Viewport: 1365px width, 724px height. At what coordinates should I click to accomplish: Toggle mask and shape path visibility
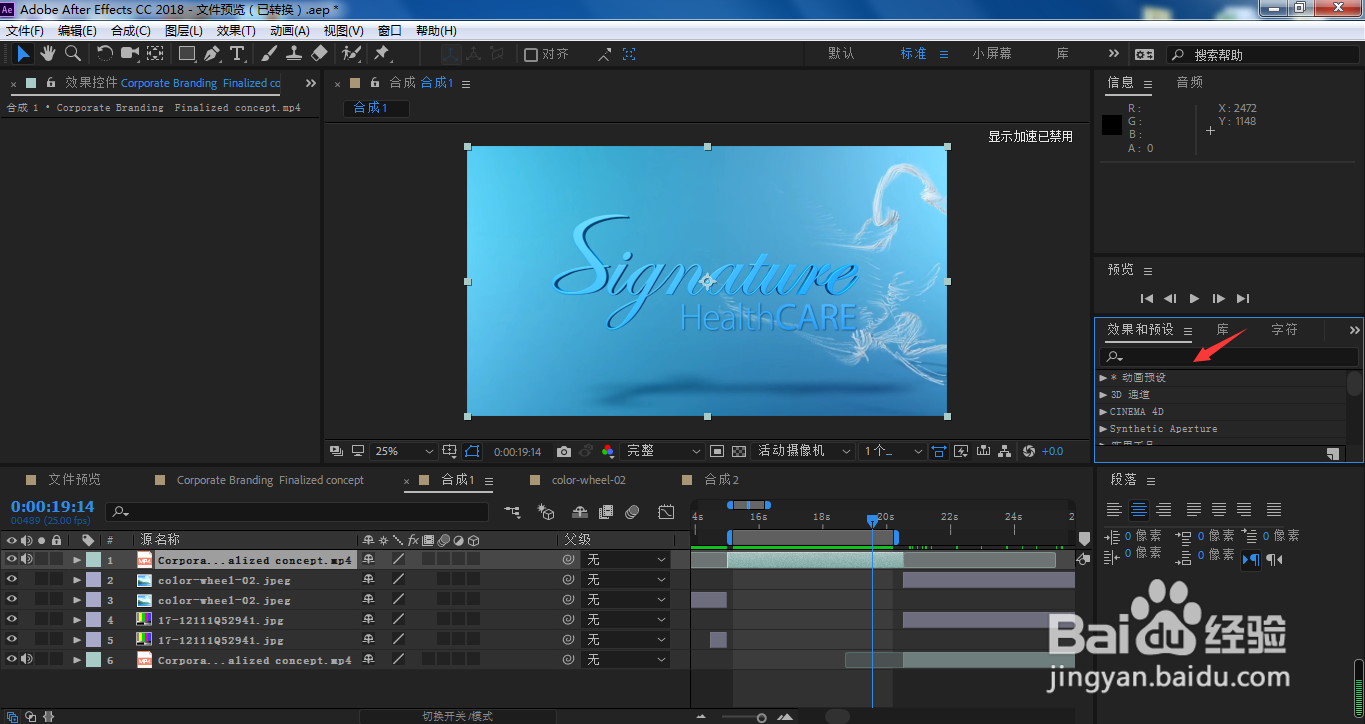pyautogui.click(x=472, y=452)
